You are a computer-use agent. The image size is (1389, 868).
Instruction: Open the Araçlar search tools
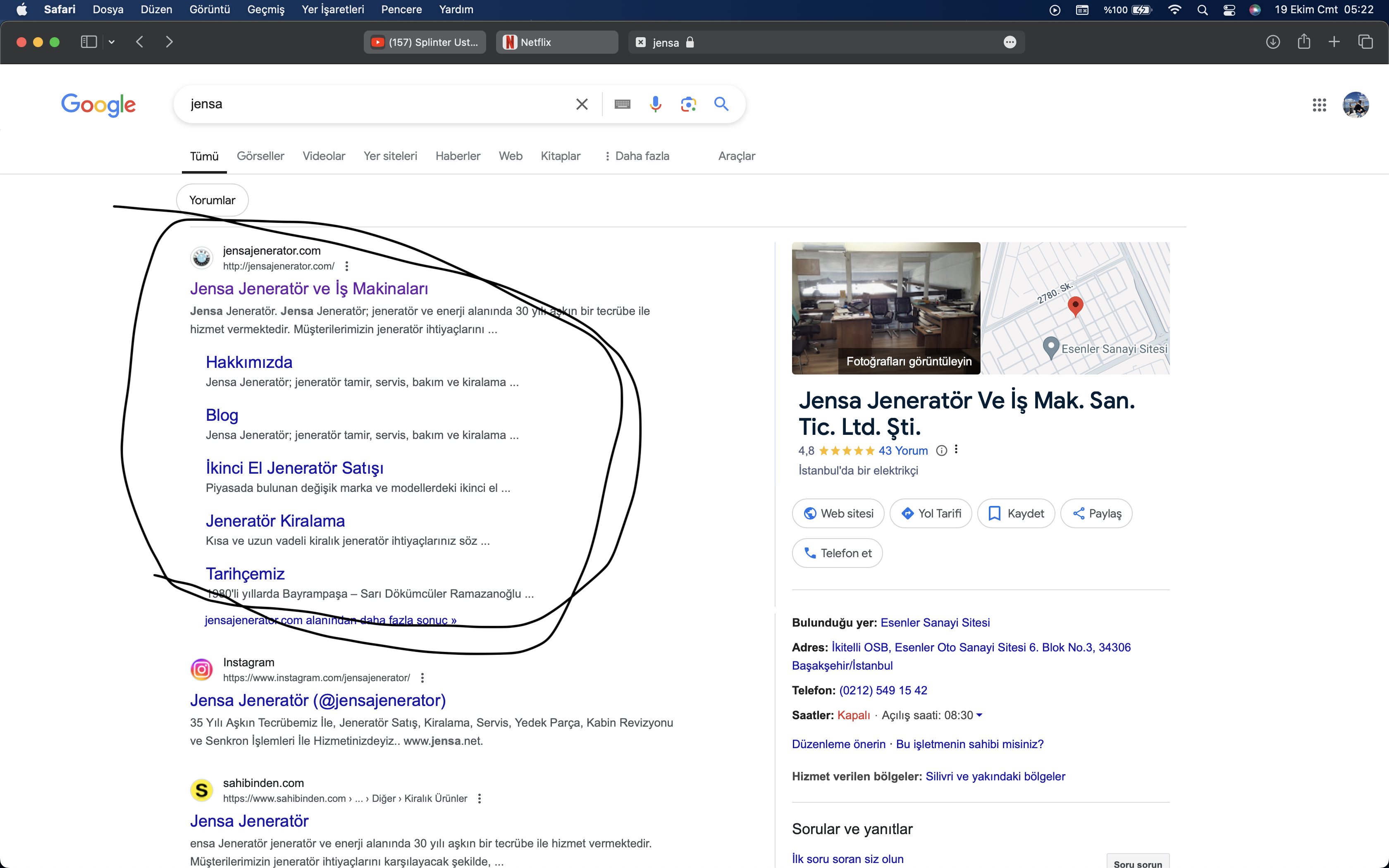tap(736, 156)
